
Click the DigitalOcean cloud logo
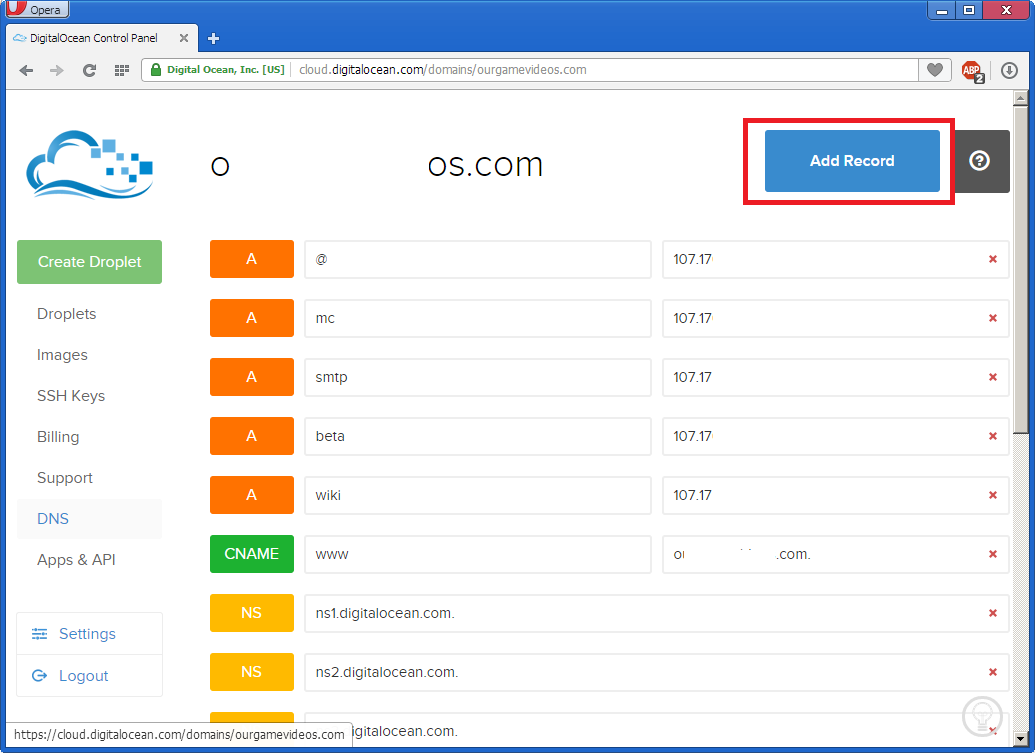click(x=90, y=164)
